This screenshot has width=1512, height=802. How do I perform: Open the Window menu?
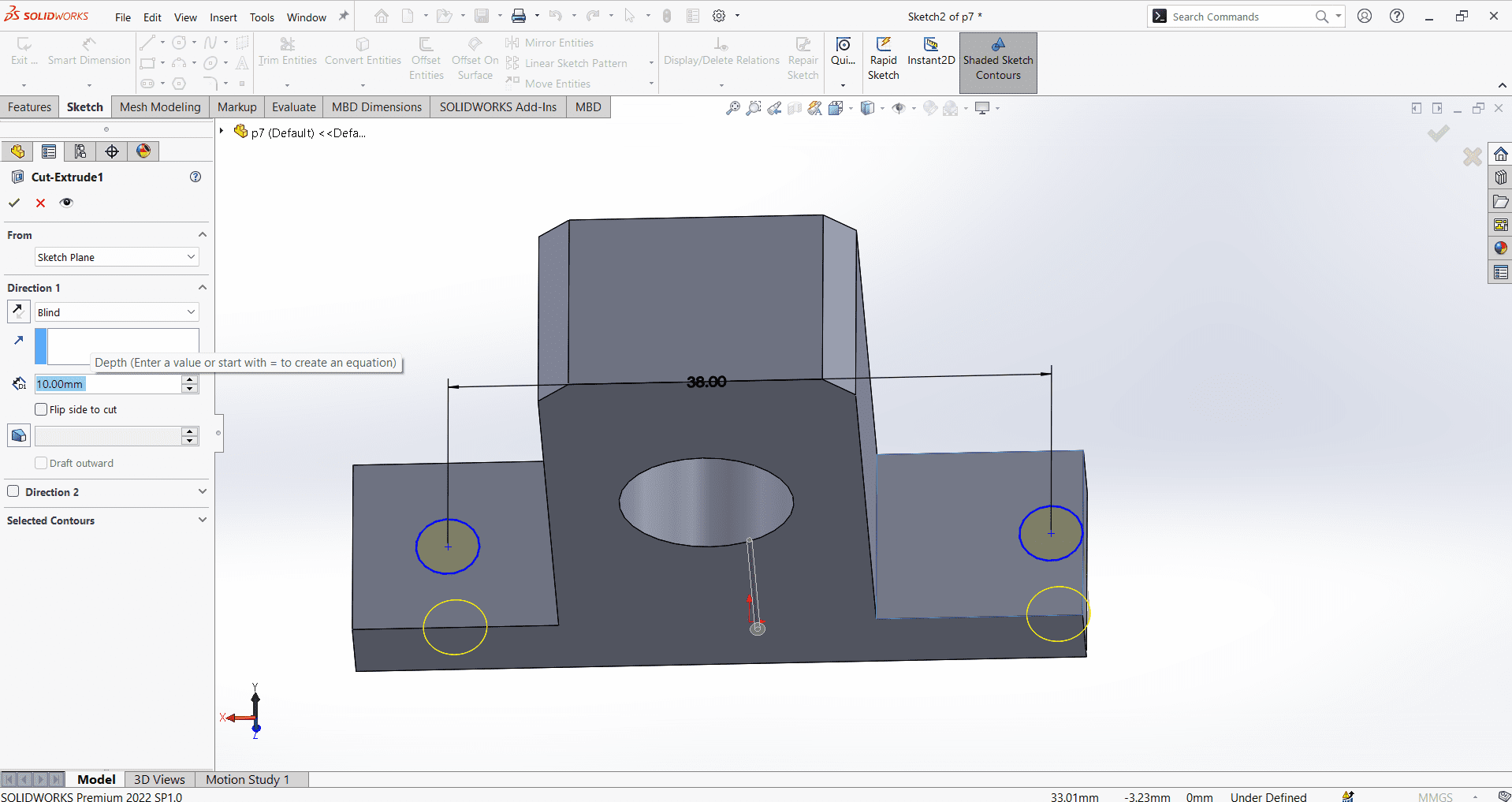pyautogui.click(x=306, y=17)
